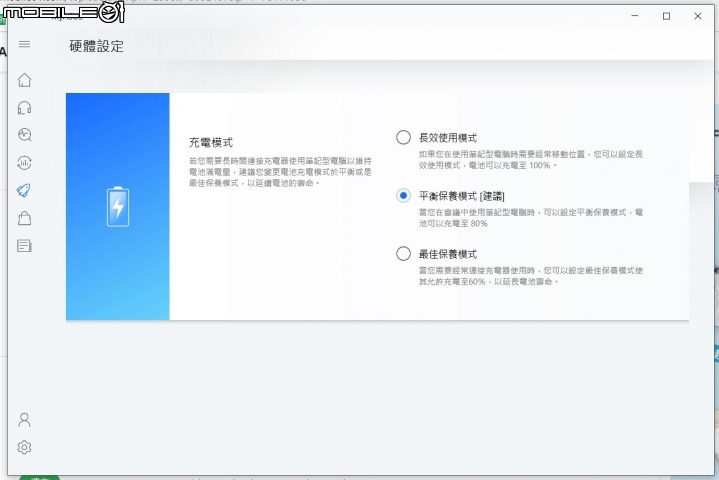Viewport: 719px width, 480px height.
Task: Select 平衡保養模式 [建議] radio button
Action: [403, 196]
